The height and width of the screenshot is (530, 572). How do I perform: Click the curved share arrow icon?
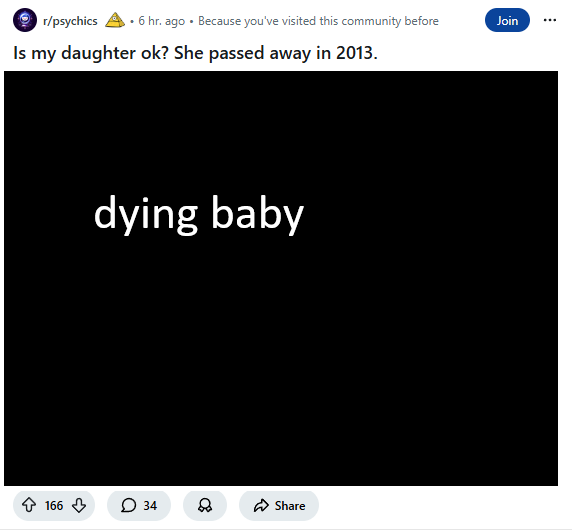click(x=261, y=506)
